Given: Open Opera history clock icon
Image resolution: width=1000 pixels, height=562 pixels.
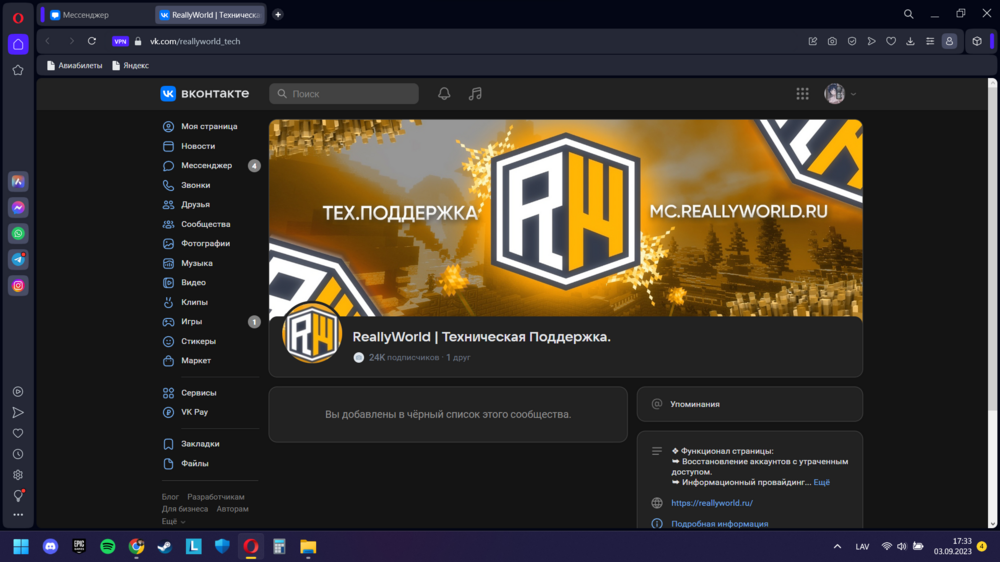Looking at the screenshot, I should click(18, 454).
